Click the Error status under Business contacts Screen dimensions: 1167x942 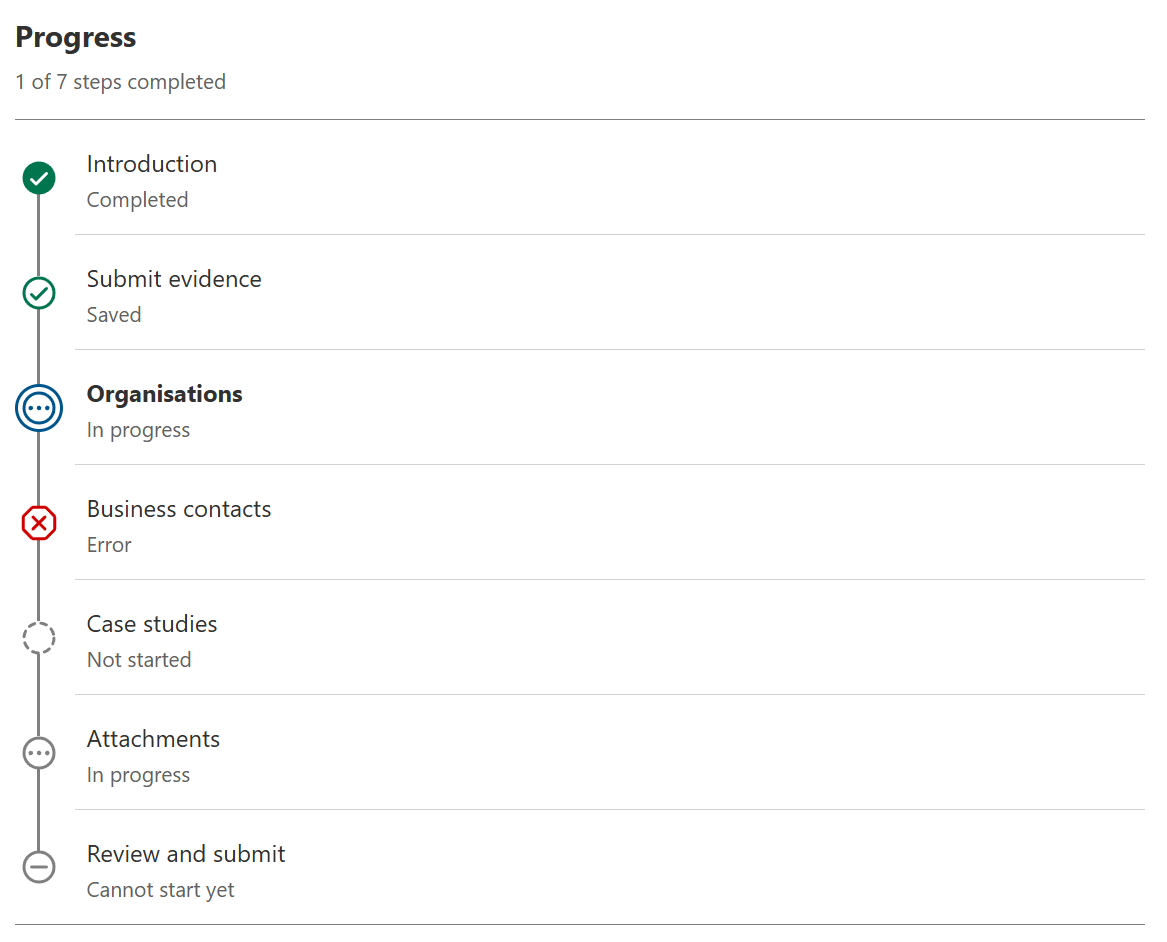(109, 545)
